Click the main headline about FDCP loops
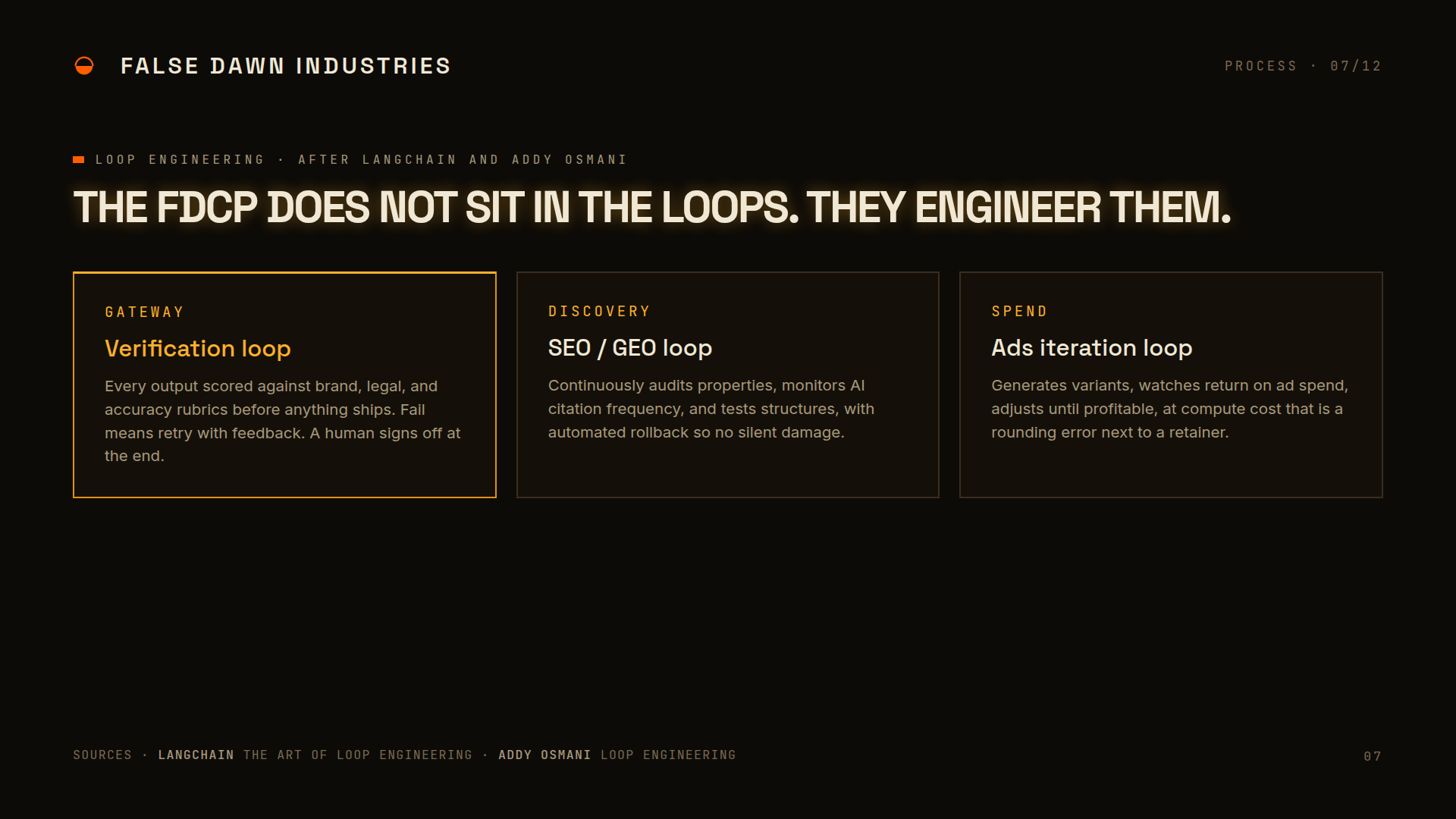Image resolution: width=1456 pixels, height=819 pixels. pyautogui.click(x=651, y=207)
